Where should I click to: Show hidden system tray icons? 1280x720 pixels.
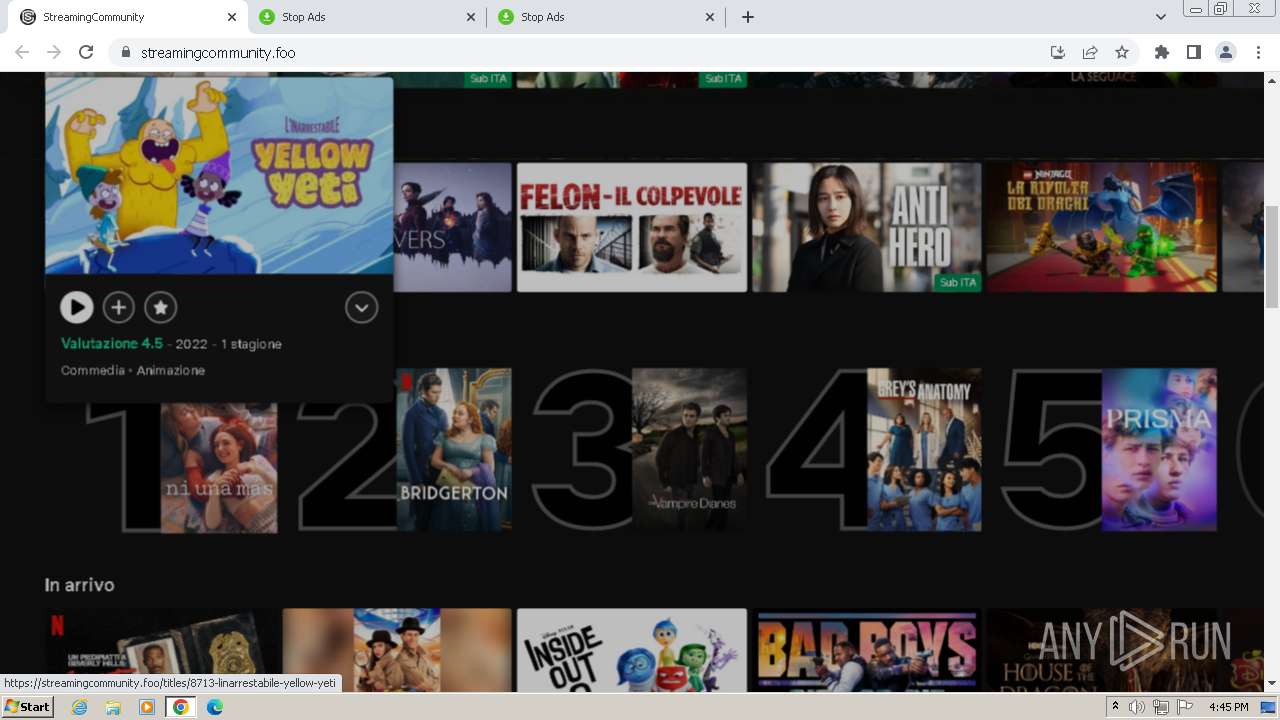[x=1116, y=707]
